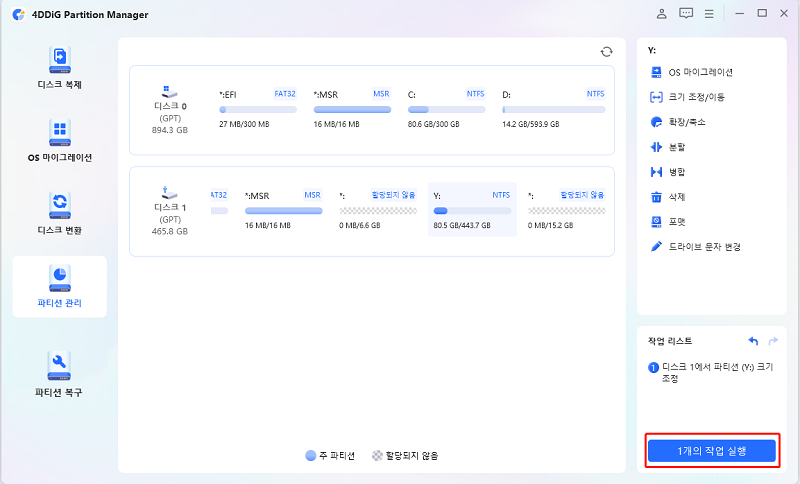Click the FAT32 tag on *:EFI
The width and height of the screenshot is (800, 484).
[x=285, y=94]
